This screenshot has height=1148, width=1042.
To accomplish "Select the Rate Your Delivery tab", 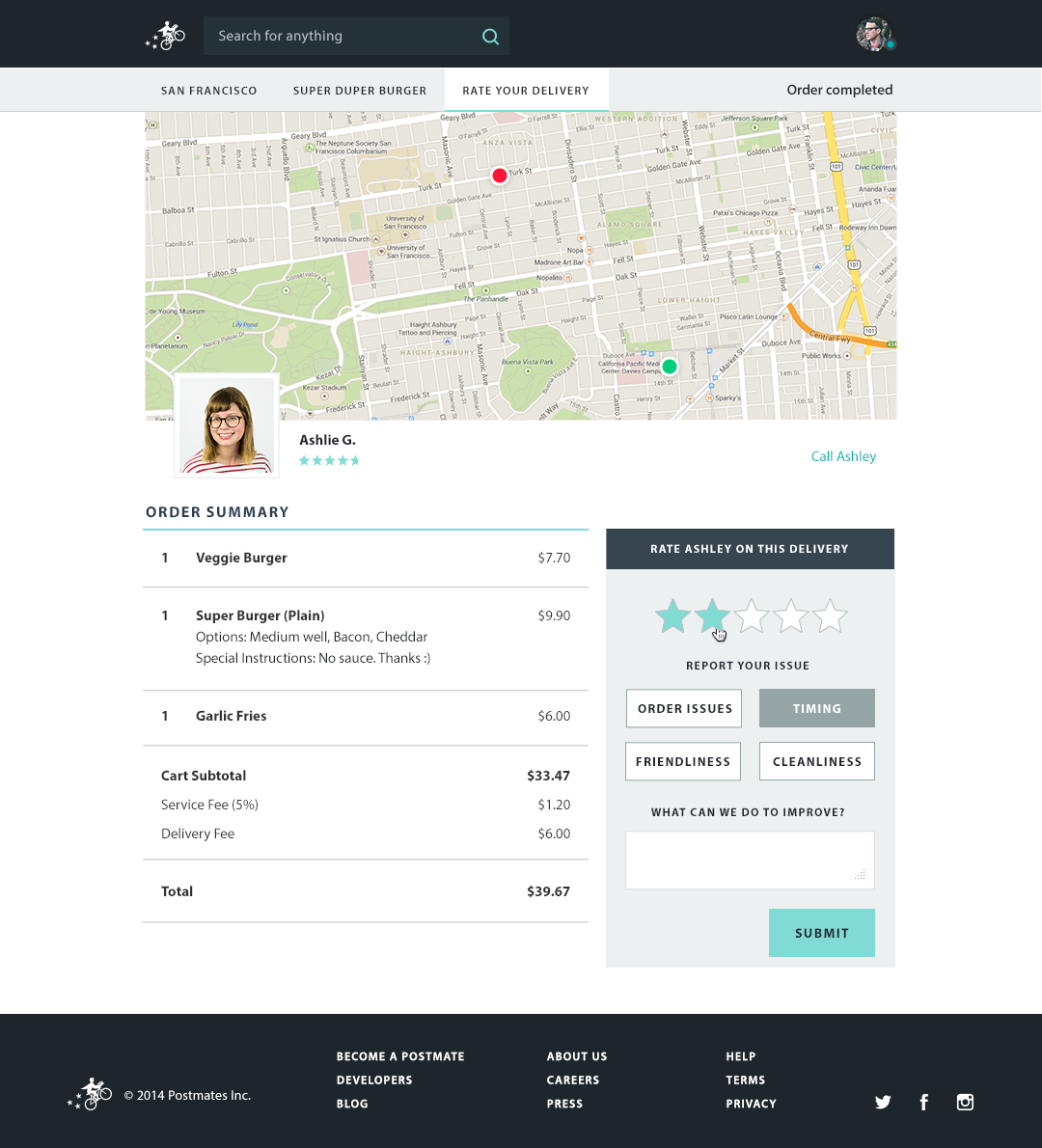I will pos(526,90).
